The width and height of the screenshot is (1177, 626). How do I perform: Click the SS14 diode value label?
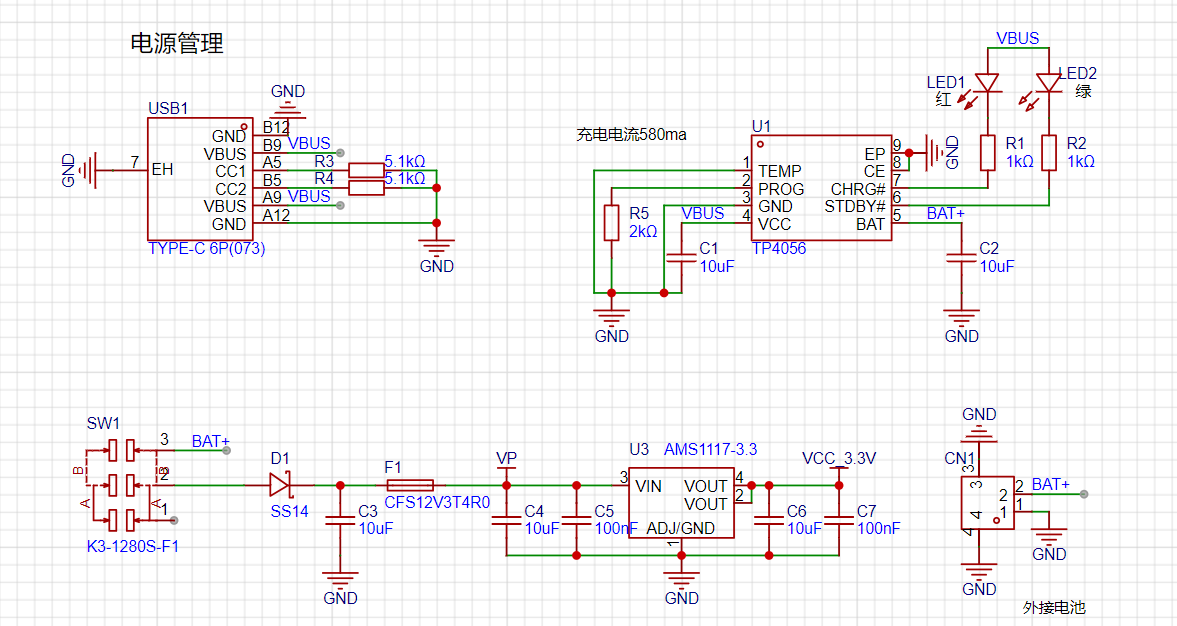pyautogui.click(x=289, y=511)
